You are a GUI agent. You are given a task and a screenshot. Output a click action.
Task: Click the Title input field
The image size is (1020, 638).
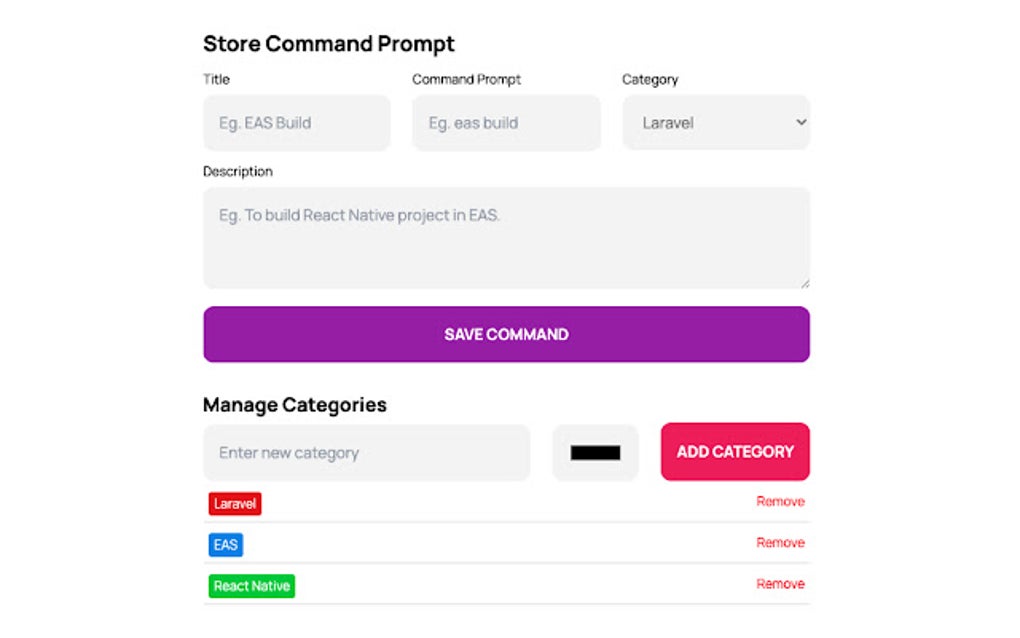click(x=297, y=123)
